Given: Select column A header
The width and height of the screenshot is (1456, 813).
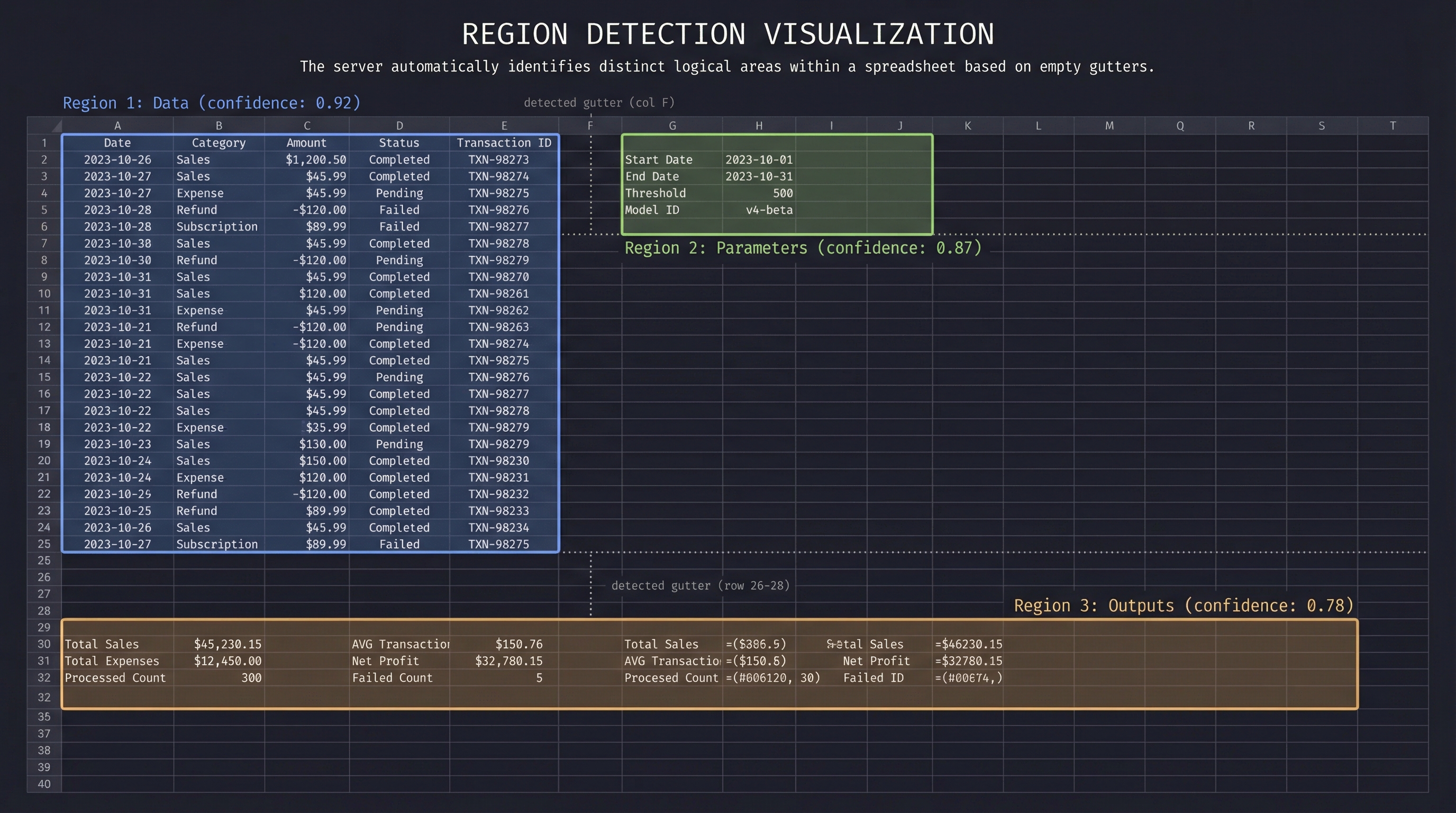Looking at the screenshot, I should 117,125.
